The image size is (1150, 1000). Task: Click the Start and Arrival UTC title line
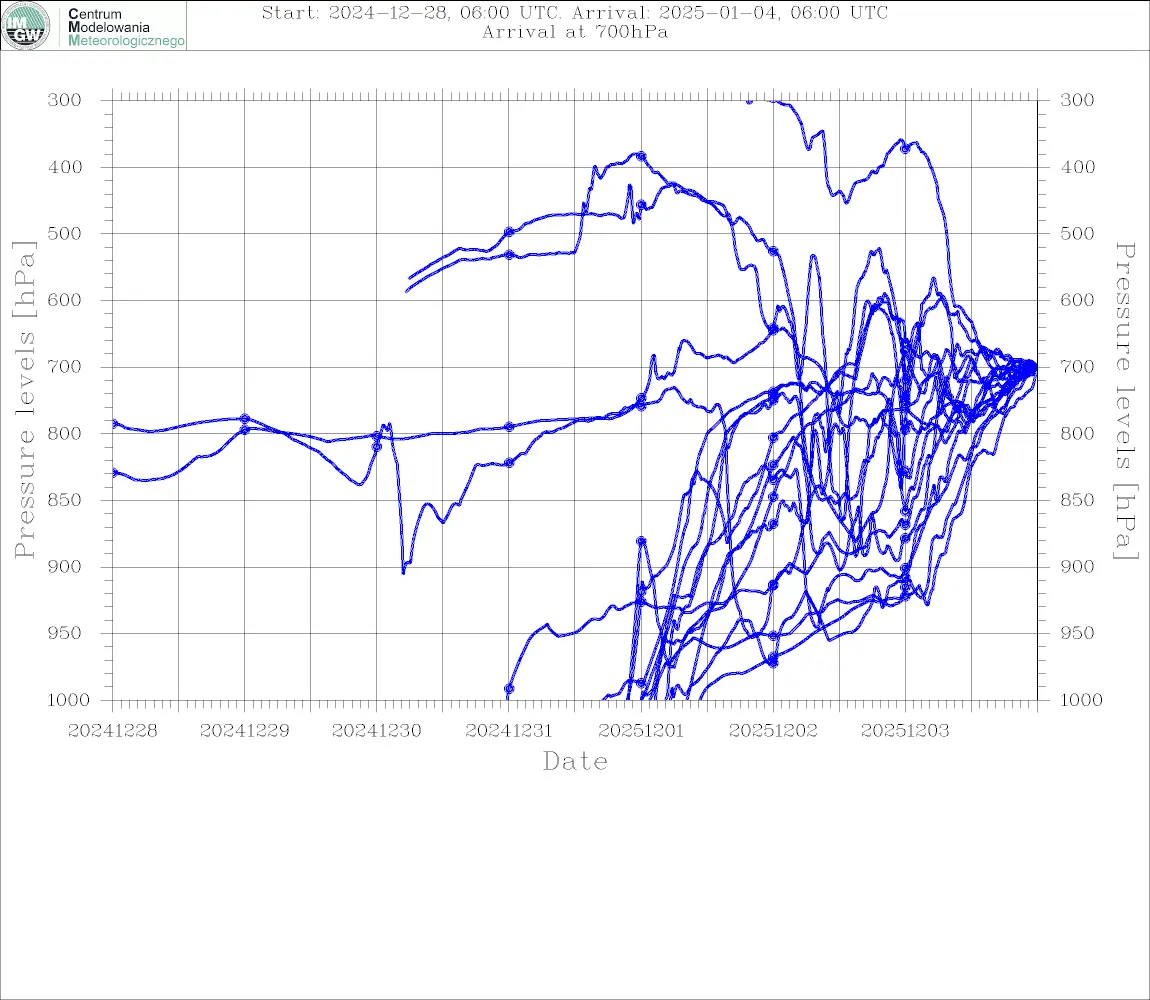[x=575, y=12]
